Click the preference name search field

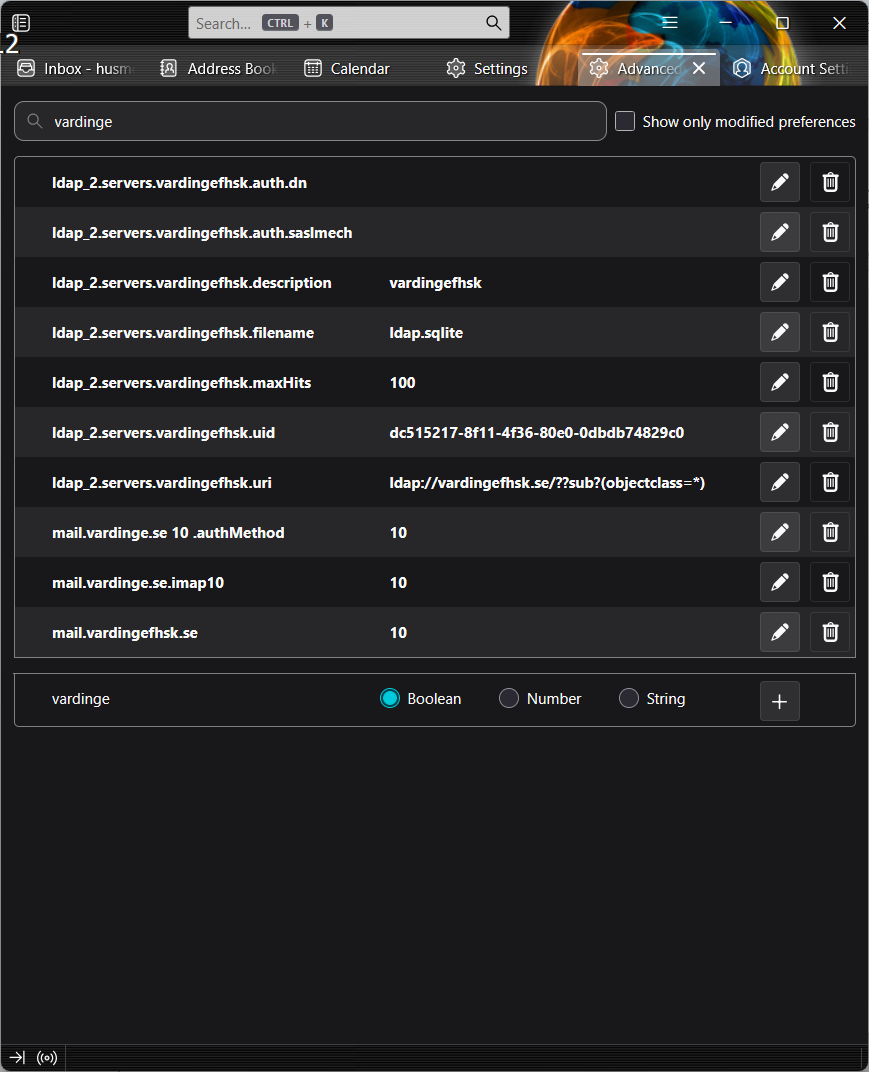[320, 121]
